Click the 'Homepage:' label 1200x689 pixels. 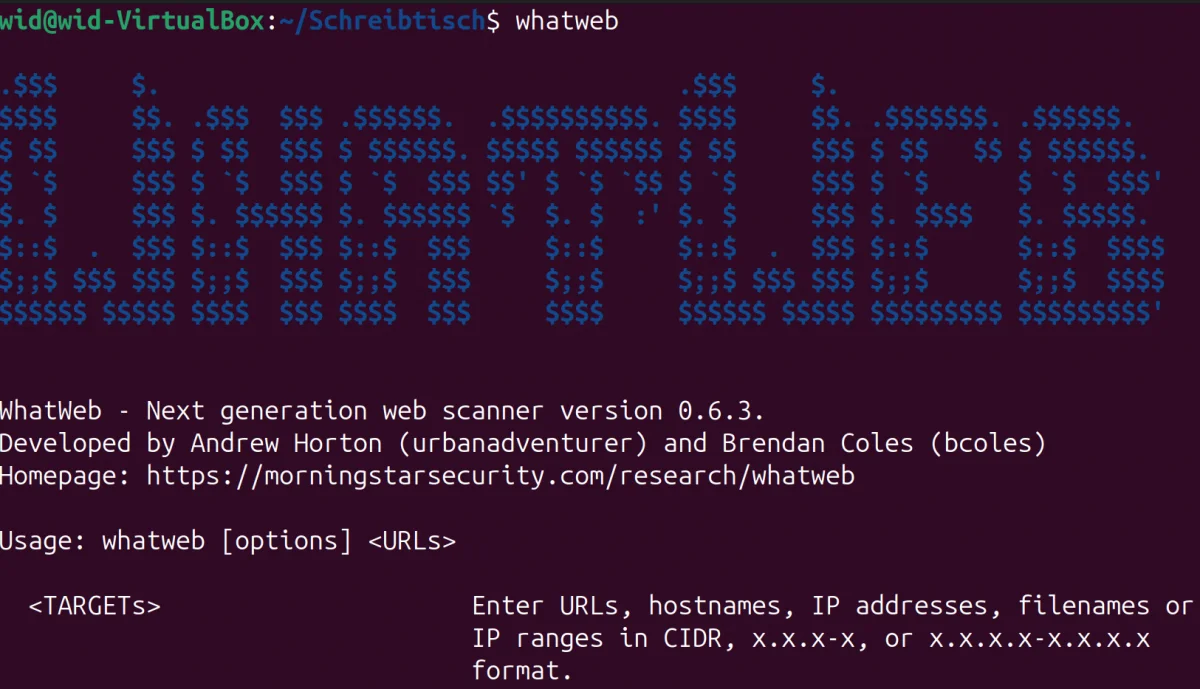[x=66, y=475]
